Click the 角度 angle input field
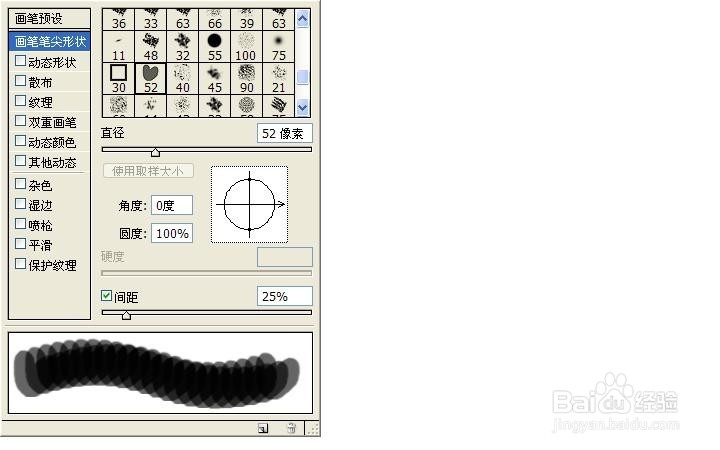 coord(172,205)
